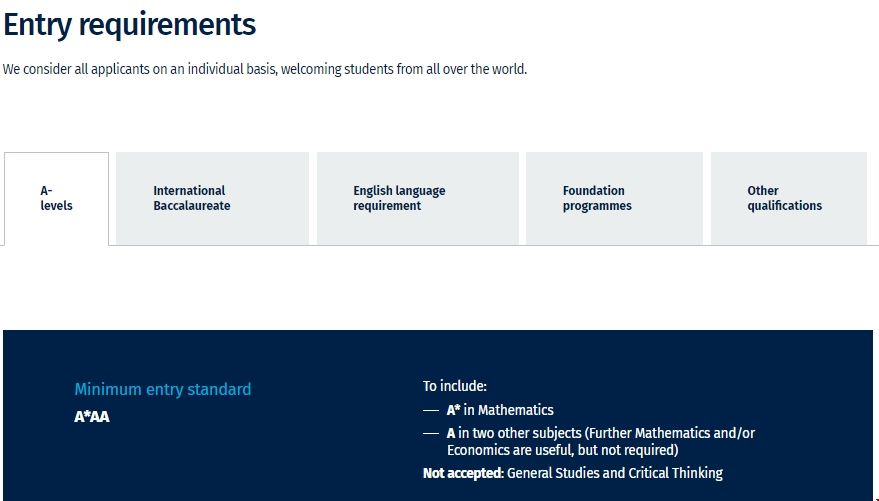Click the "Further Mathematics and/or" text
Viewport: 879px width, 501px height.
pyautogui.click(x=672, y=433)
